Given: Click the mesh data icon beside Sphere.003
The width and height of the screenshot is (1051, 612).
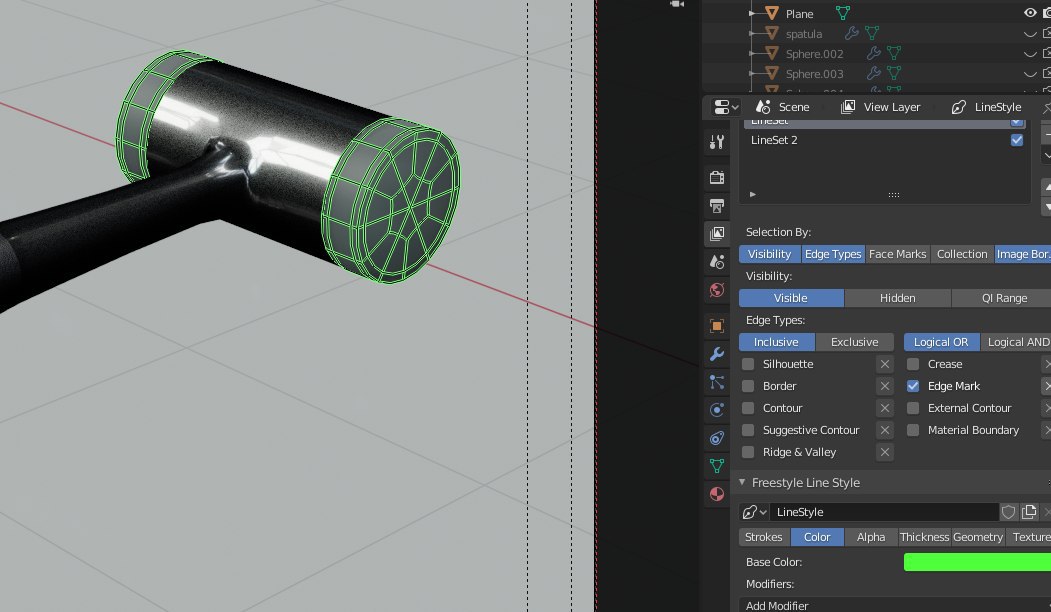Looking at the screenshot, I should point(893,73).
